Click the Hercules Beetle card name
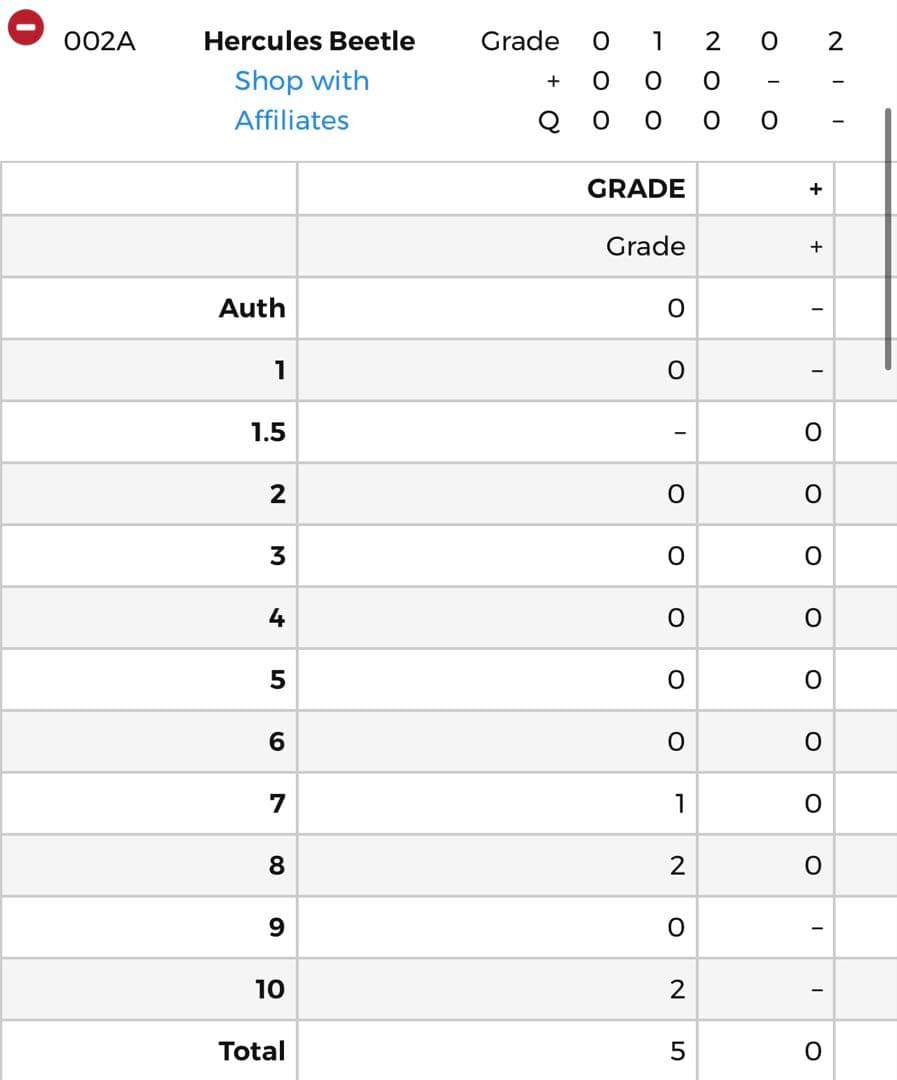 309,41
